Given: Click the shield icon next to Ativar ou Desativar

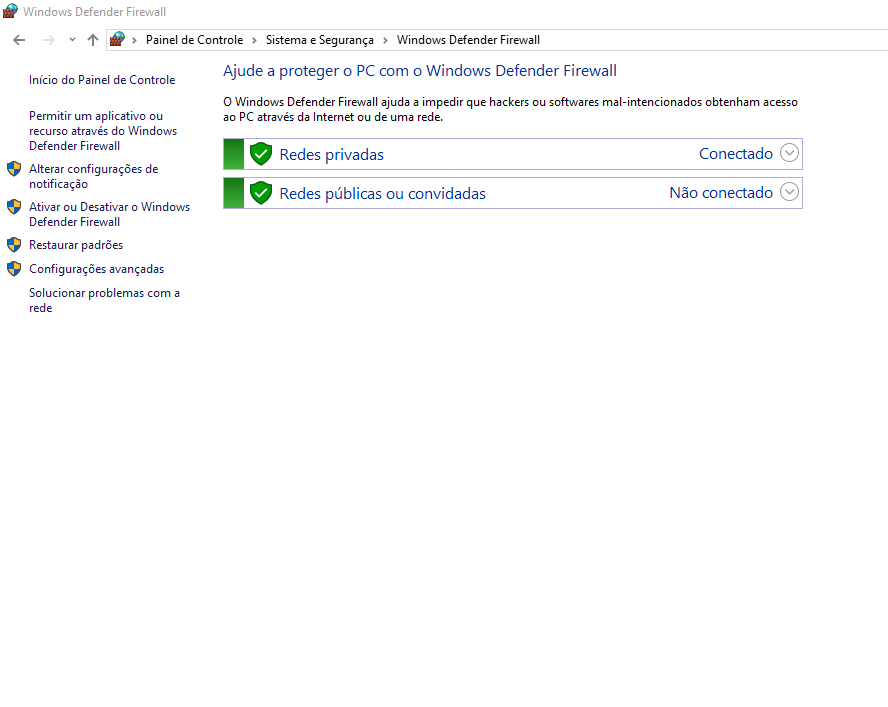Looking at the screenshot, I should (14, 207).
